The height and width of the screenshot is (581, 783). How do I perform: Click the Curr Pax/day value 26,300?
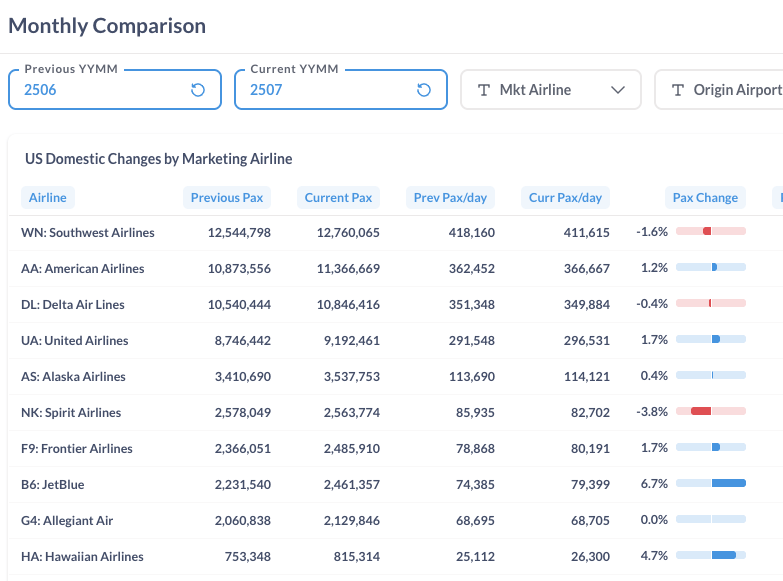point(590,556)
